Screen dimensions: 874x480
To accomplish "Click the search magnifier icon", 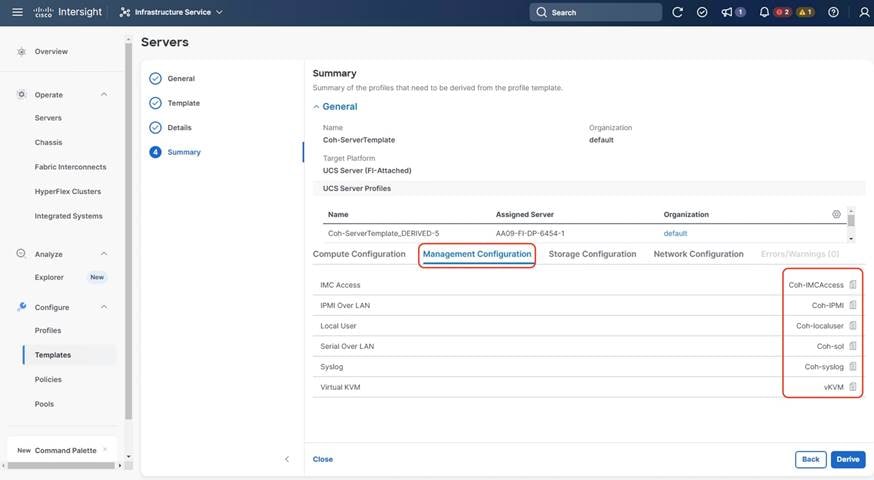I will point(541,12).
